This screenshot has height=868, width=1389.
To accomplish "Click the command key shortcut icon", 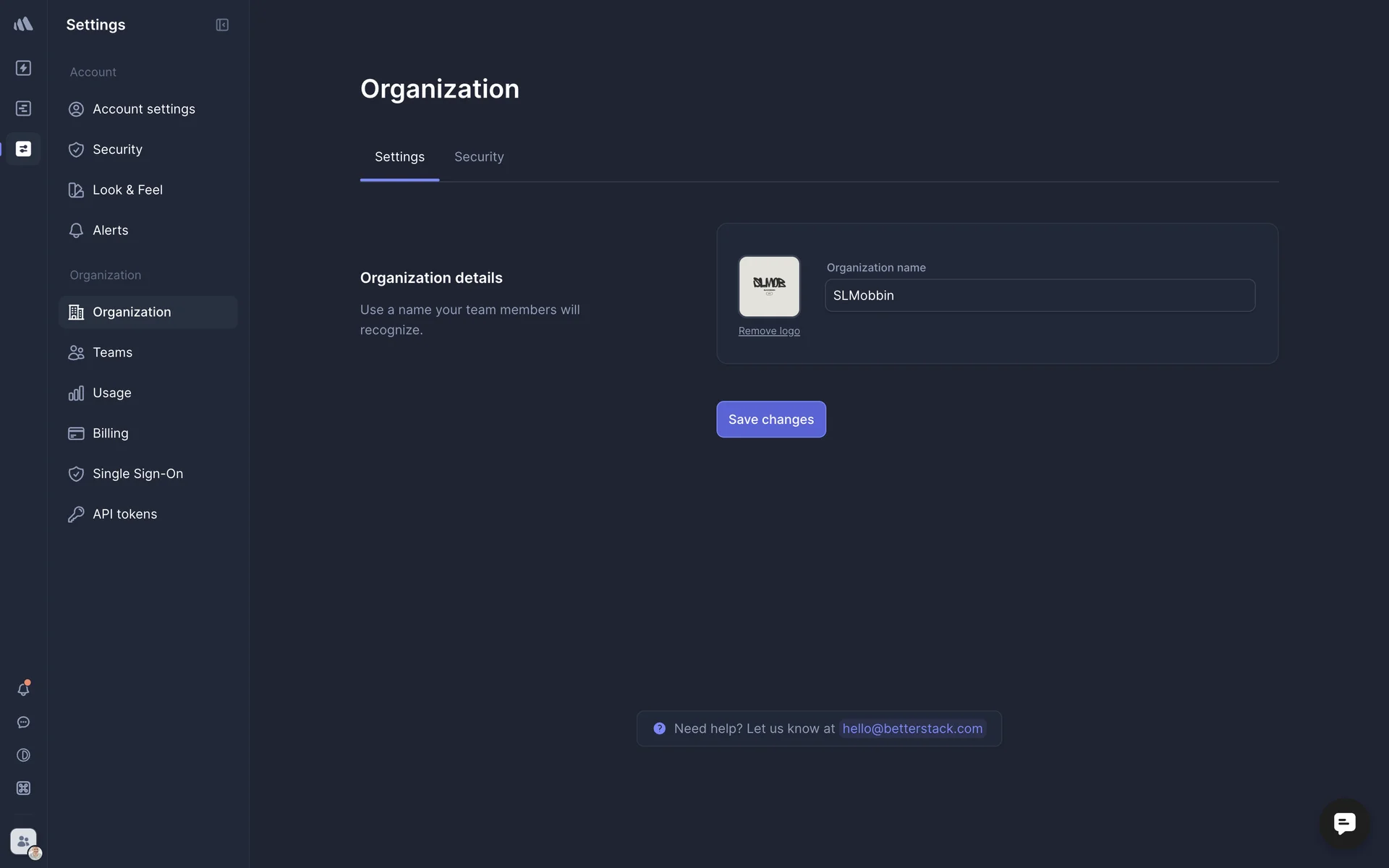I will pos(23,788).
